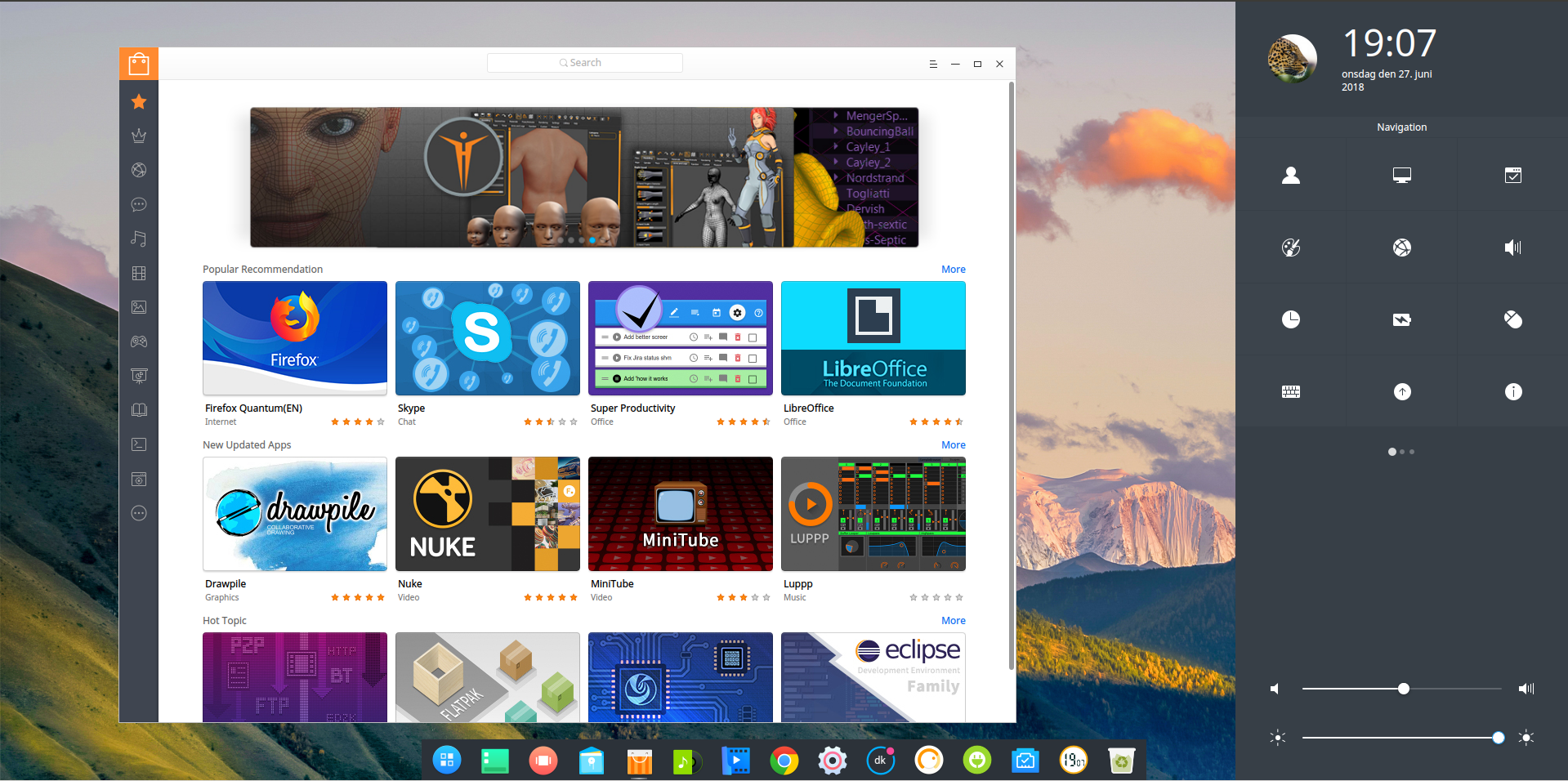Open Accounts settings in Navigation panel
1568x781 pixels.
[1291, 176]
